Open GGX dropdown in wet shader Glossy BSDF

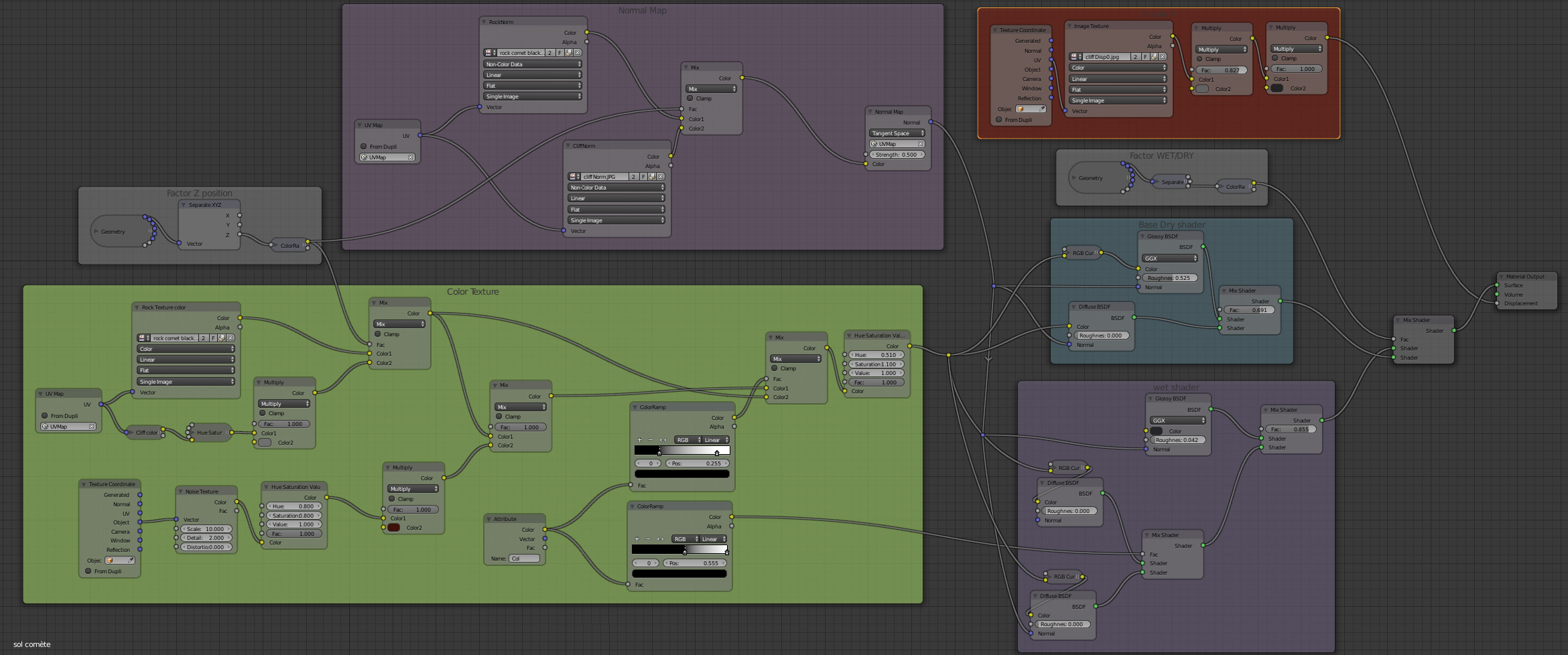click(1178, 421)
